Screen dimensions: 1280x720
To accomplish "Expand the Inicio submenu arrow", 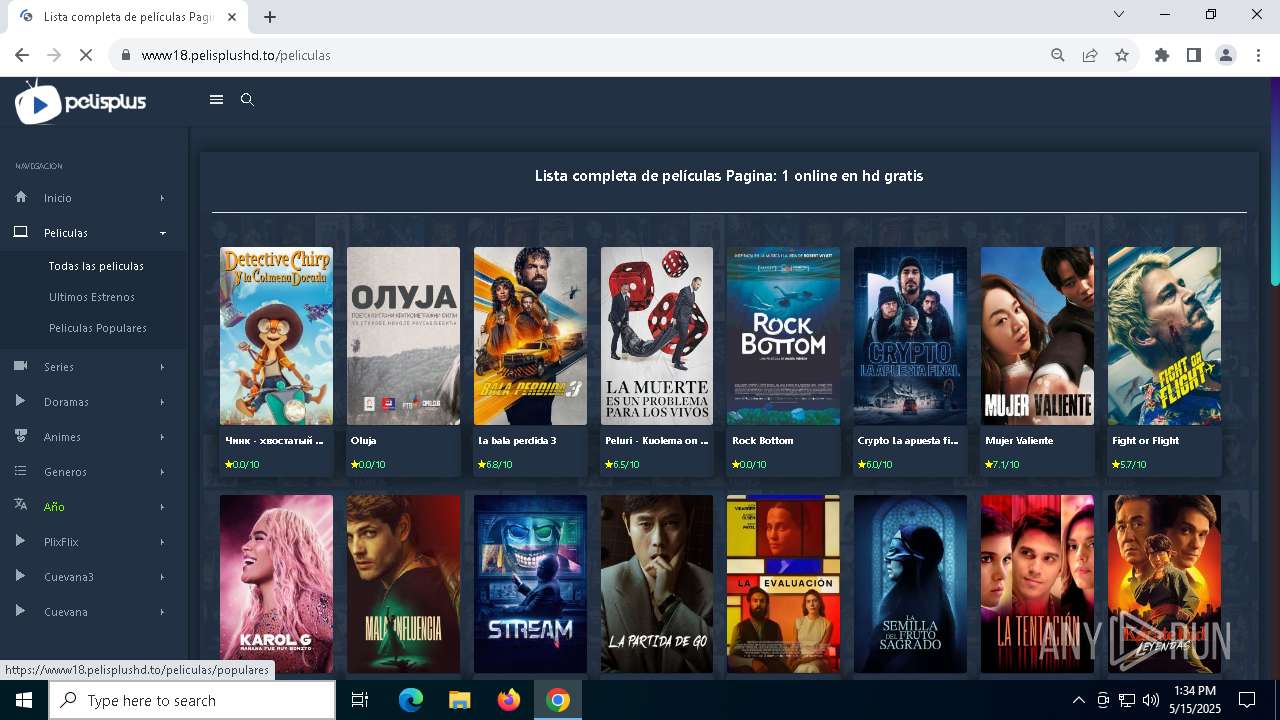I will point(162,198).
